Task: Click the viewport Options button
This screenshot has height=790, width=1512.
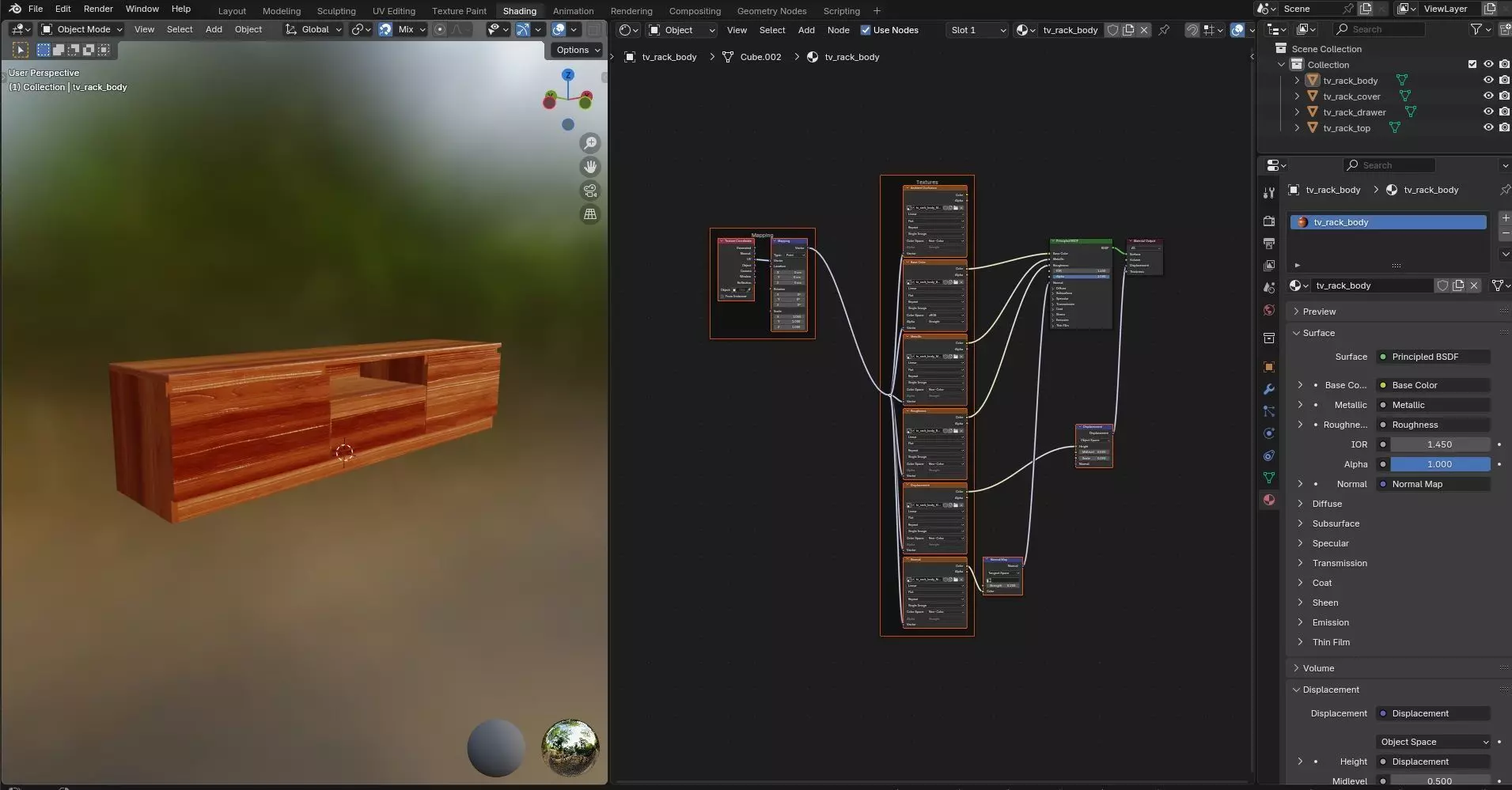Action: [577, 50]
